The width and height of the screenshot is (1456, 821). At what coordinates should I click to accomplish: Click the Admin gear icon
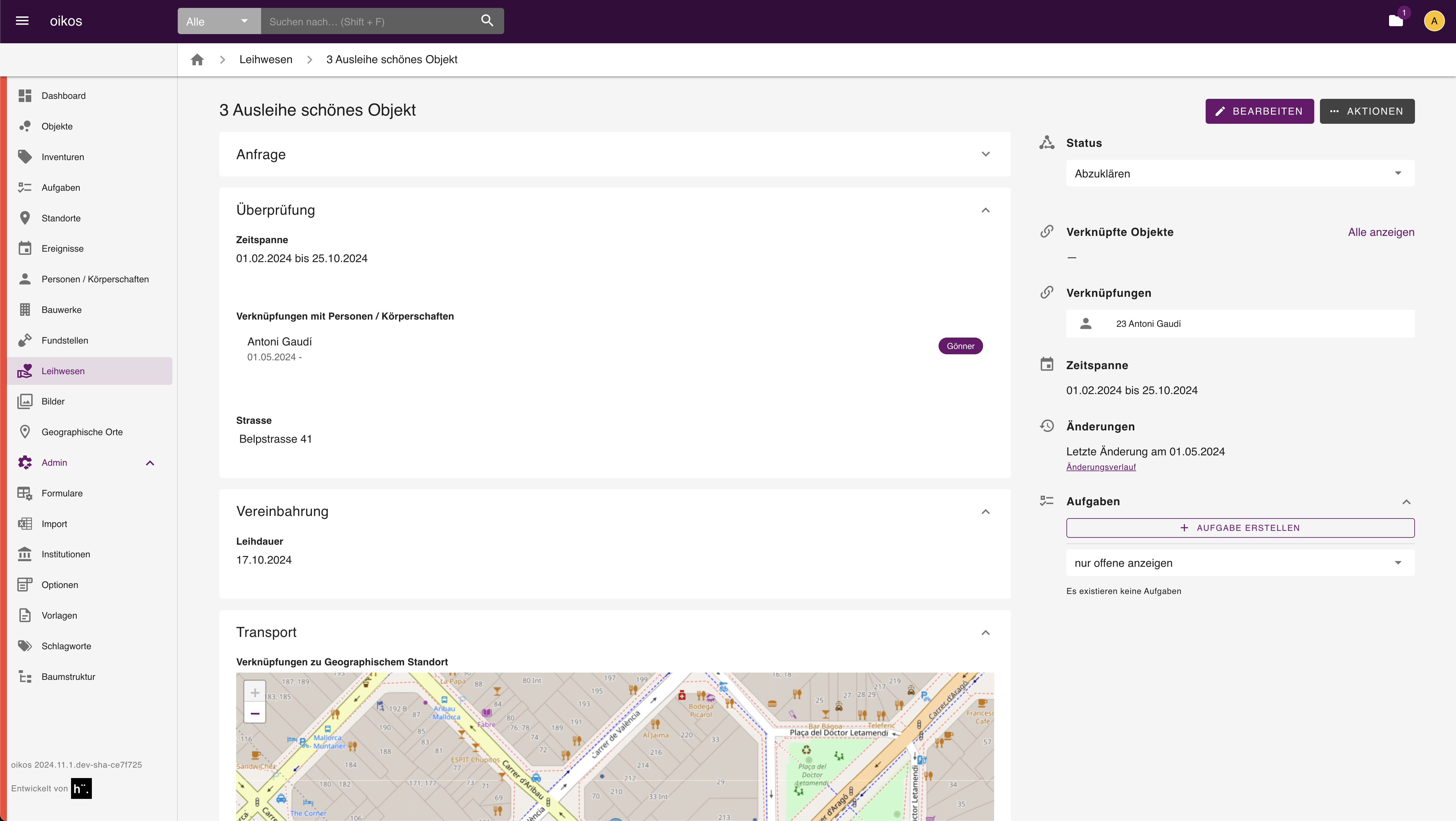pos(25,462)
